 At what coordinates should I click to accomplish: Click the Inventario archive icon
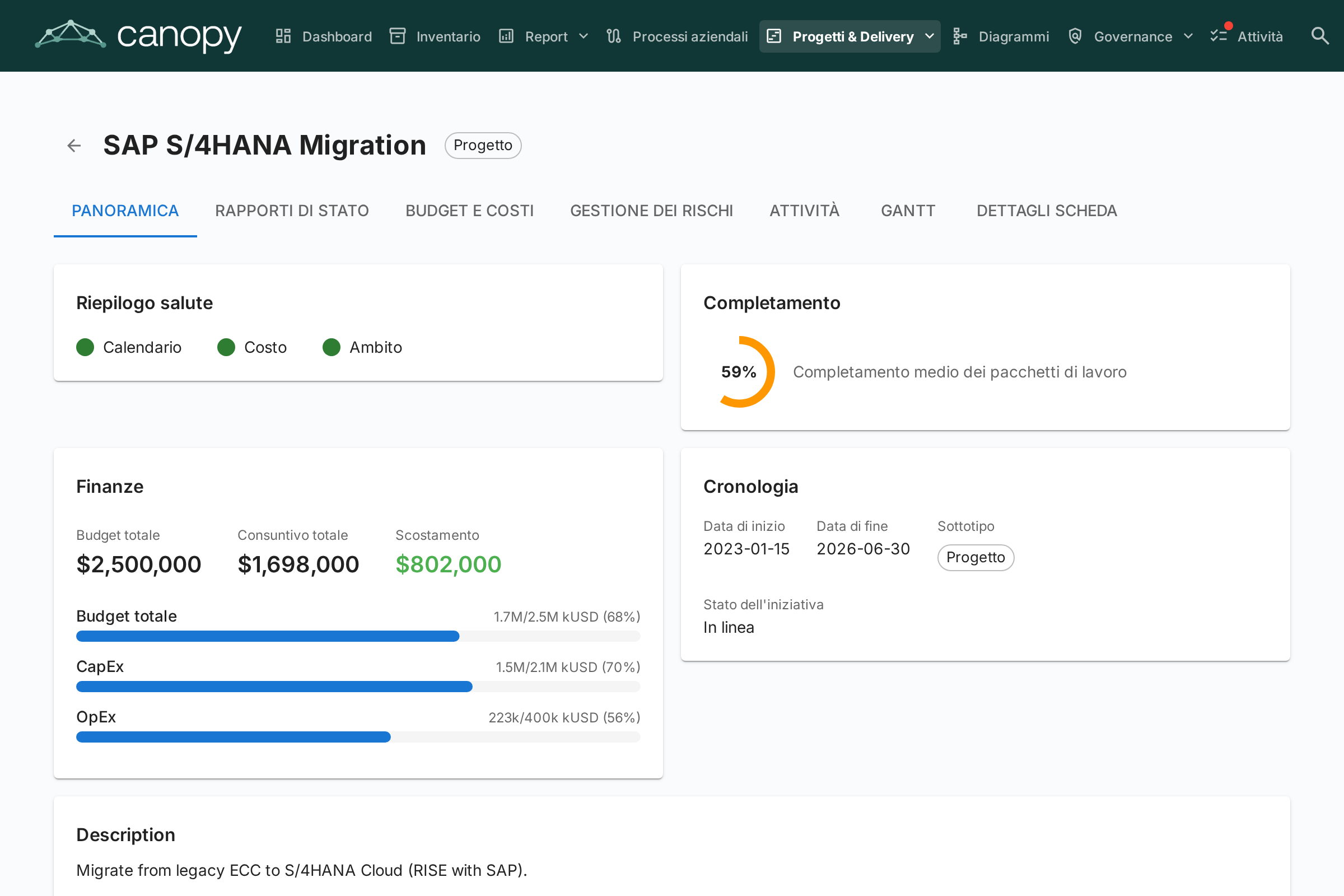tap(398, 36)
